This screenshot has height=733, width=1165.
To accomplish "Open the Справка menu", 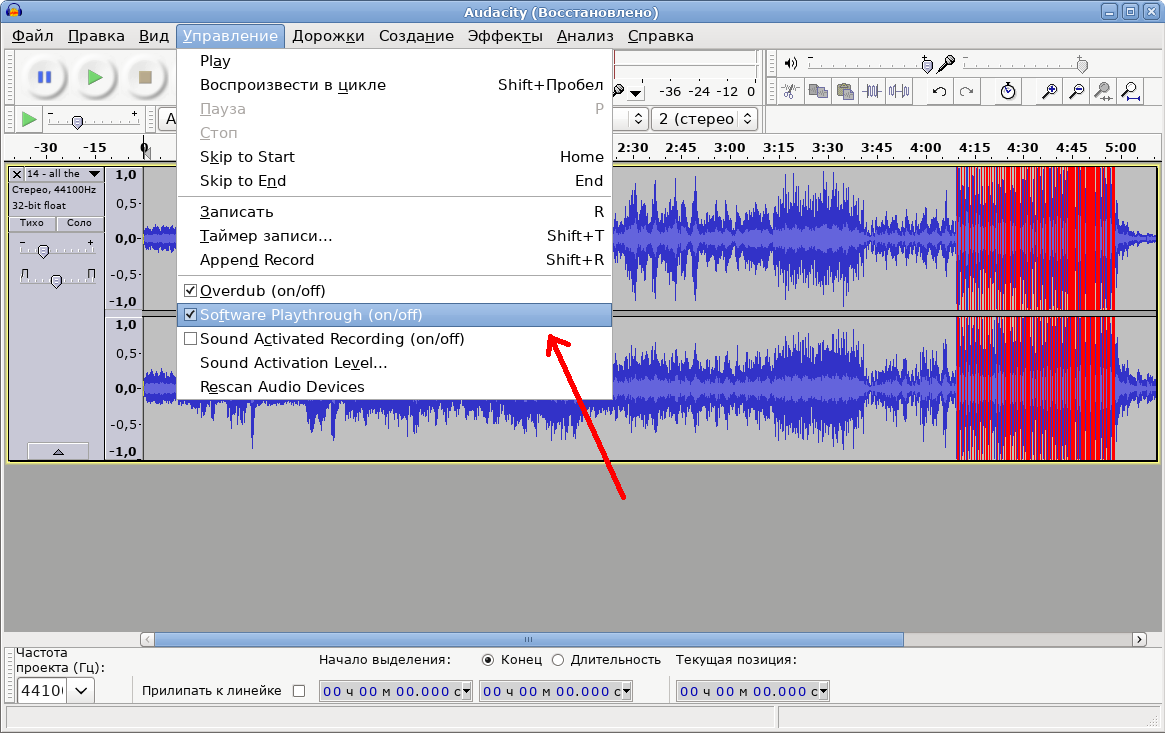I will point(661,36).
